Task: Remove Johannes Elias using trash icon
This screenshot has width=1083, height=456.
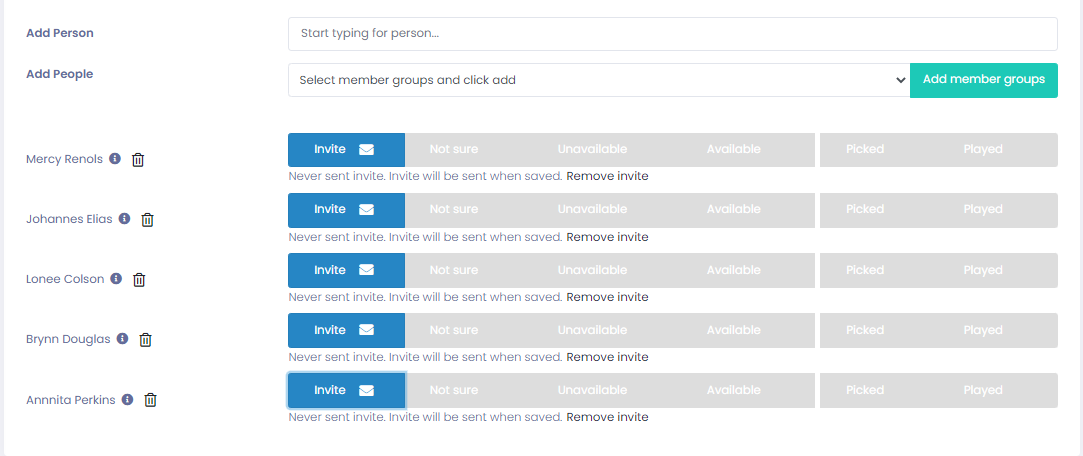Action: pyautogui.click(x=147, y=220)
